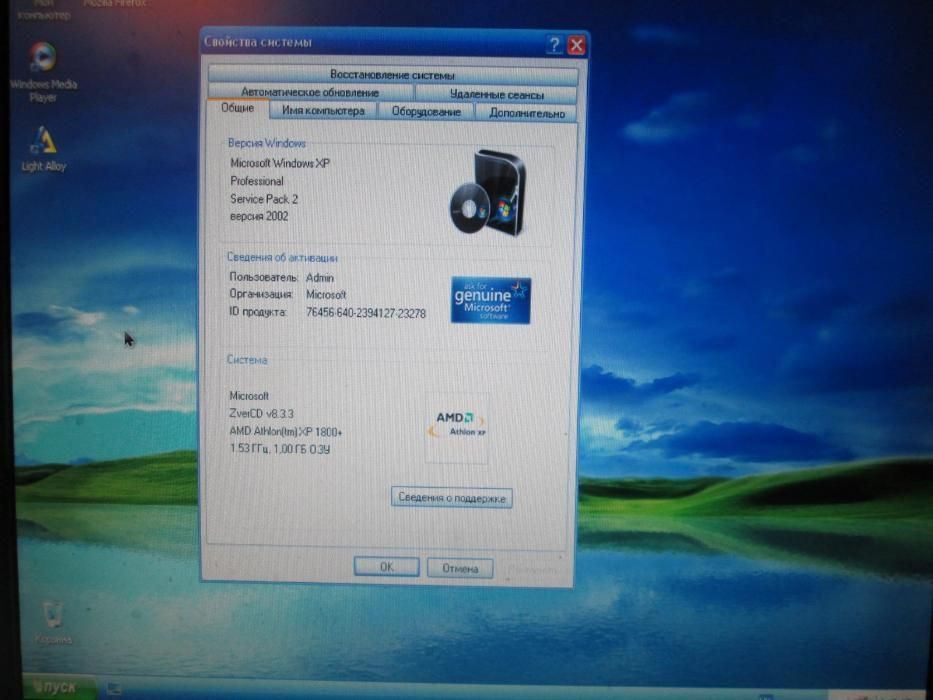Open the Оборудование tab
Image resolution: width=933 pixels, height=700 pixels.
(426, 111)
